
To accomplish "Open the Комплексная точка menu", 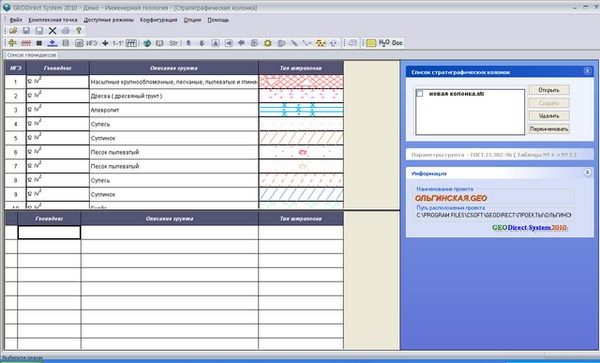I will 53,20.
